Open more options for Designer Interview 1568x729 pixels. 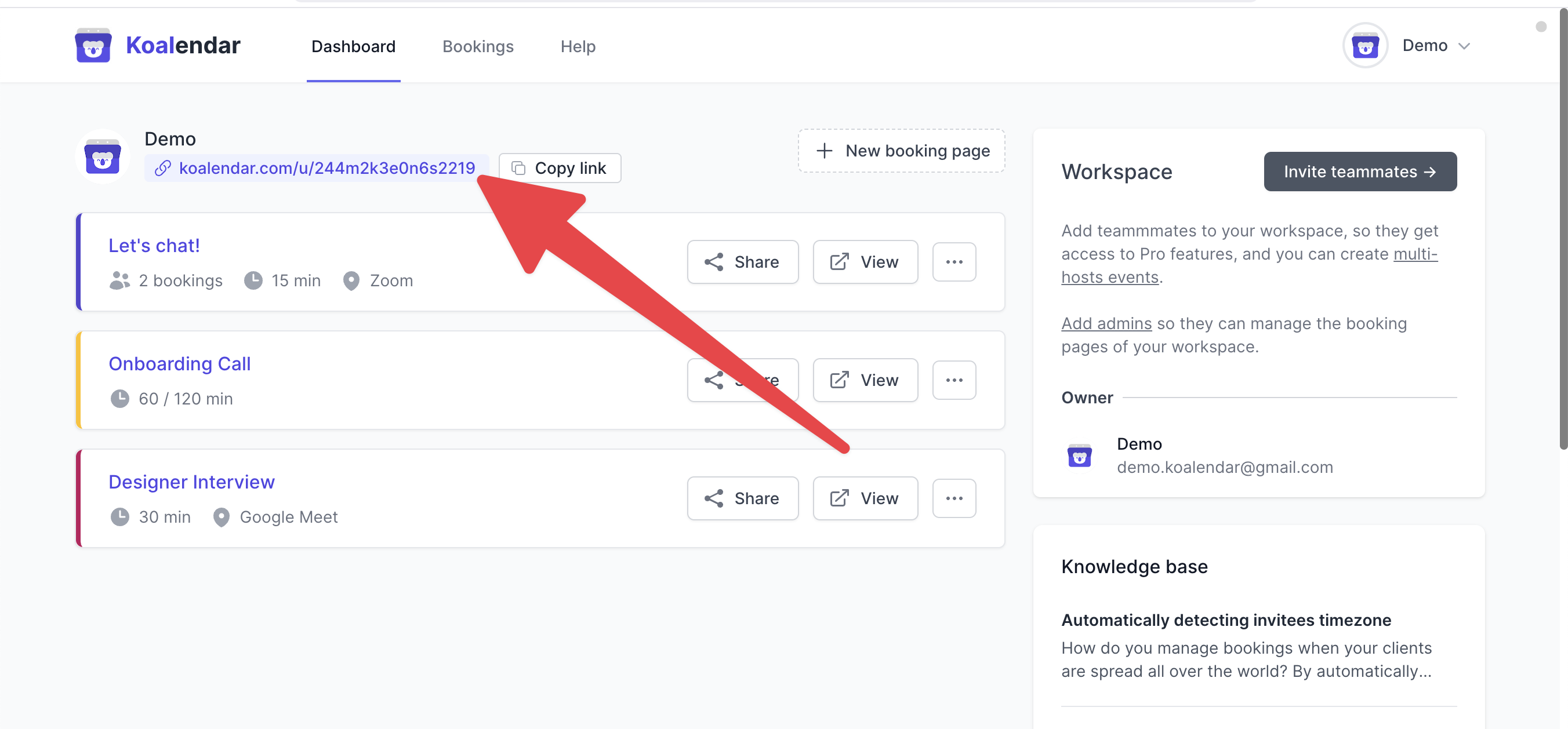pos(954,498)
